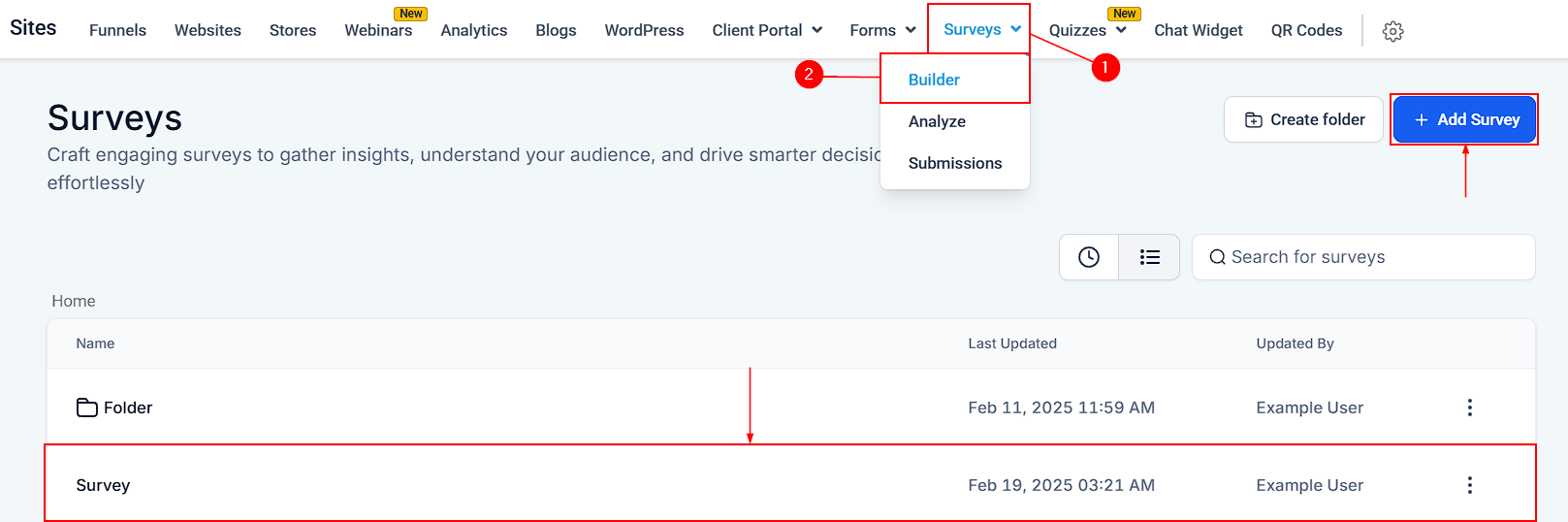Click the Create folder icon
Viewport: 1568px width, 522px height.
click(1254, 120)
